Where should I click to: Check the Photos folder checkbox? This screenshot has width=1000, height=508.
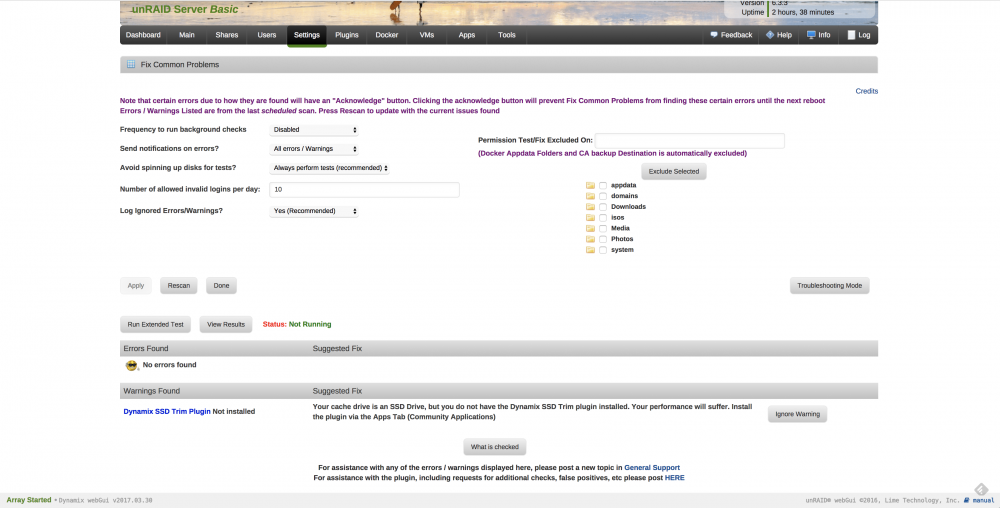[603, 239]
